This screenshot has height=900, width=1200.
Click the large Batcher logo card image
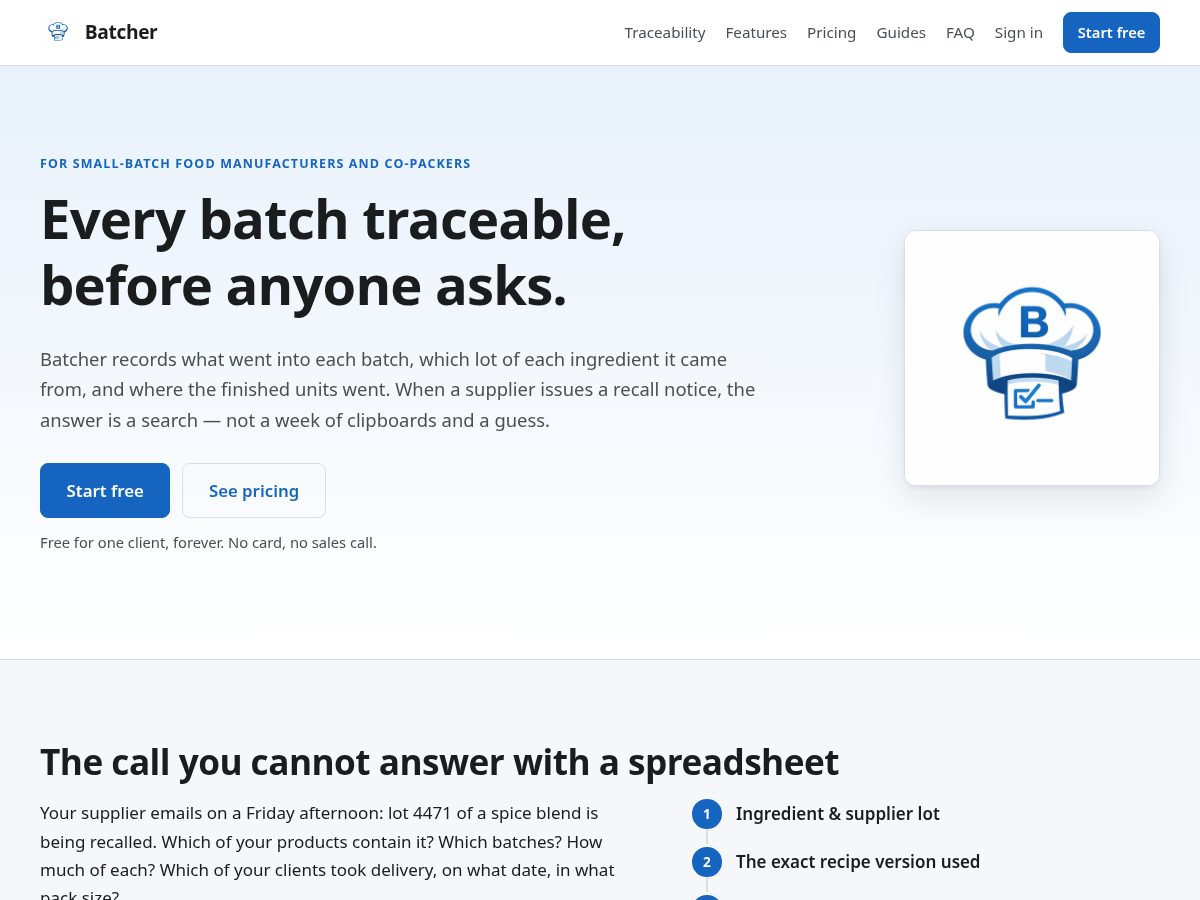click(x=1032, y=358)
